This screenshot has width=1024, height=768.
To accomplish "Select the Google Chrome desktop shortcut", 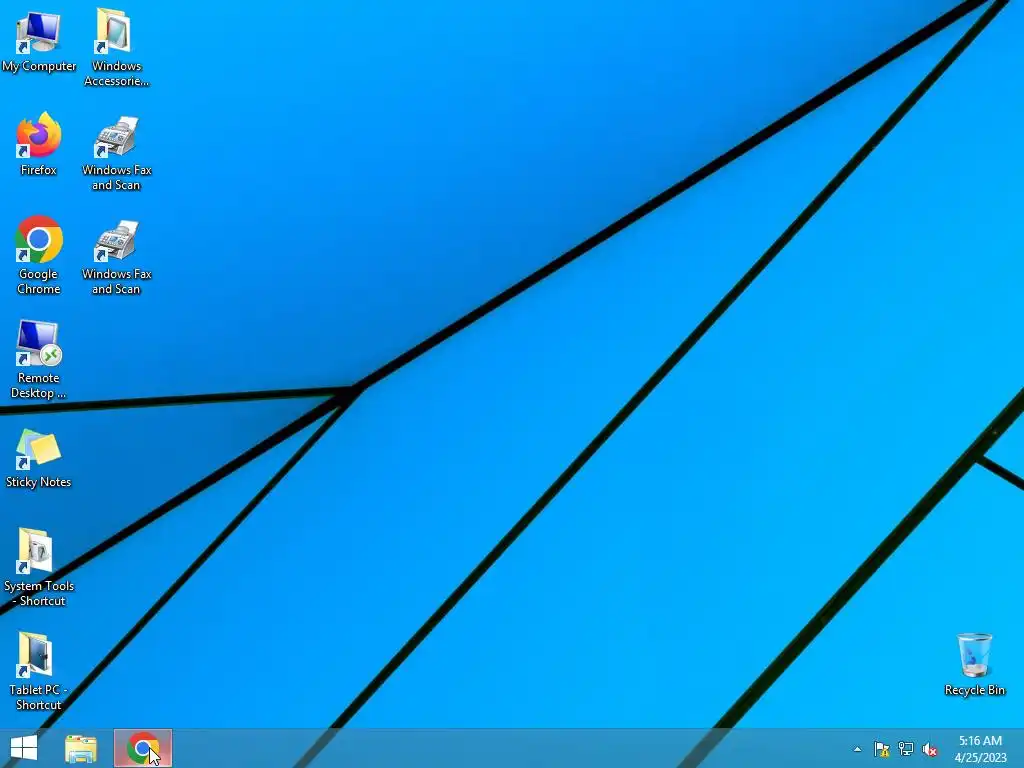I will [x=39, y=255].
